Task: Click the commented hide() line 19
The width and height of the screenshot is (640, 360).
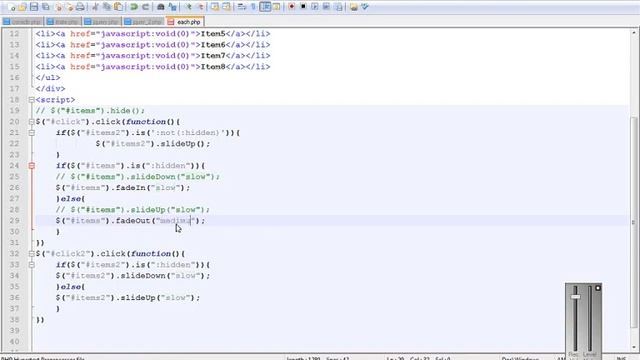Action: tap(90, 111)
